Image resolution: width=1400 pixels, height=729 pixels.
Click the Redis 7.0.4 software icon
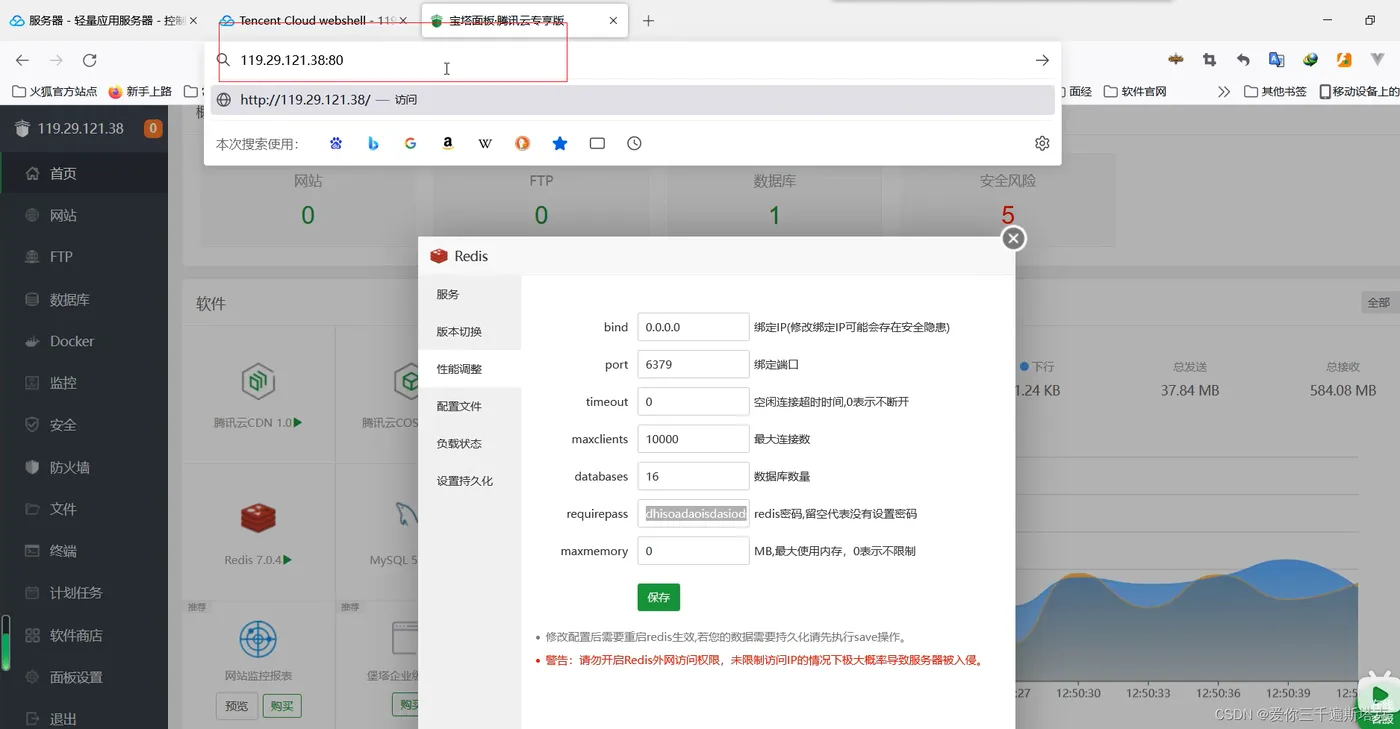[x=258, y=517]
